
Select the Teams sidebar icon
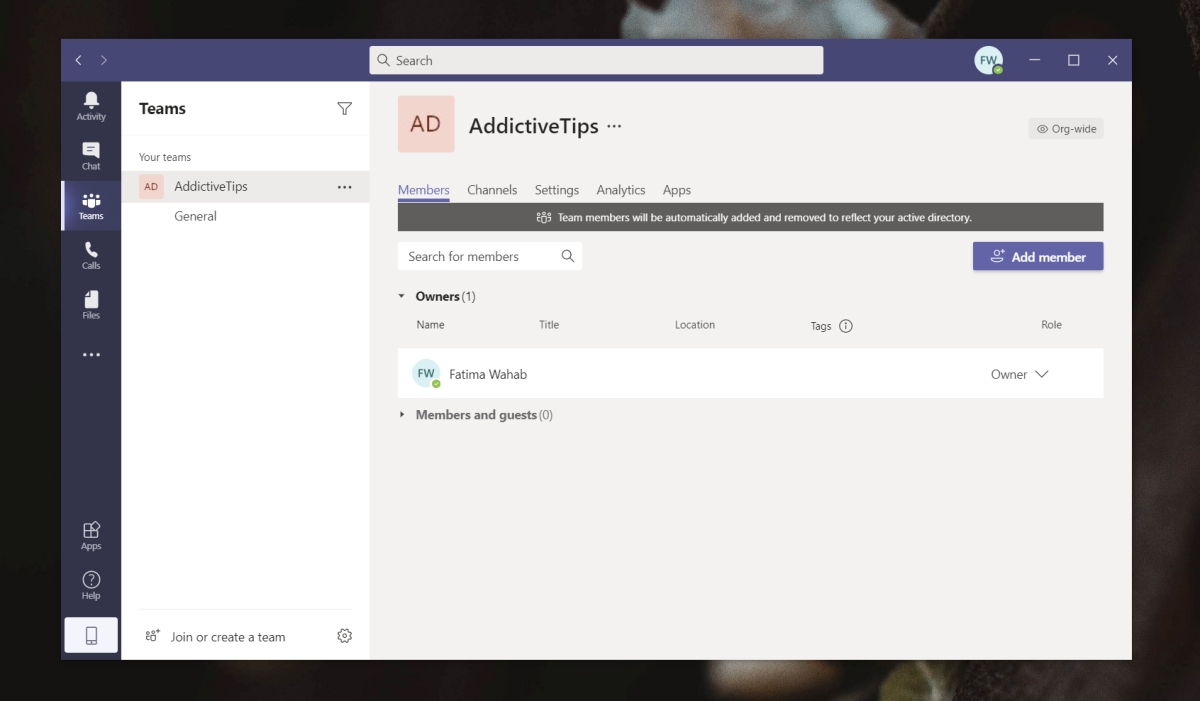pyautogui.click(x=91, y=205)
